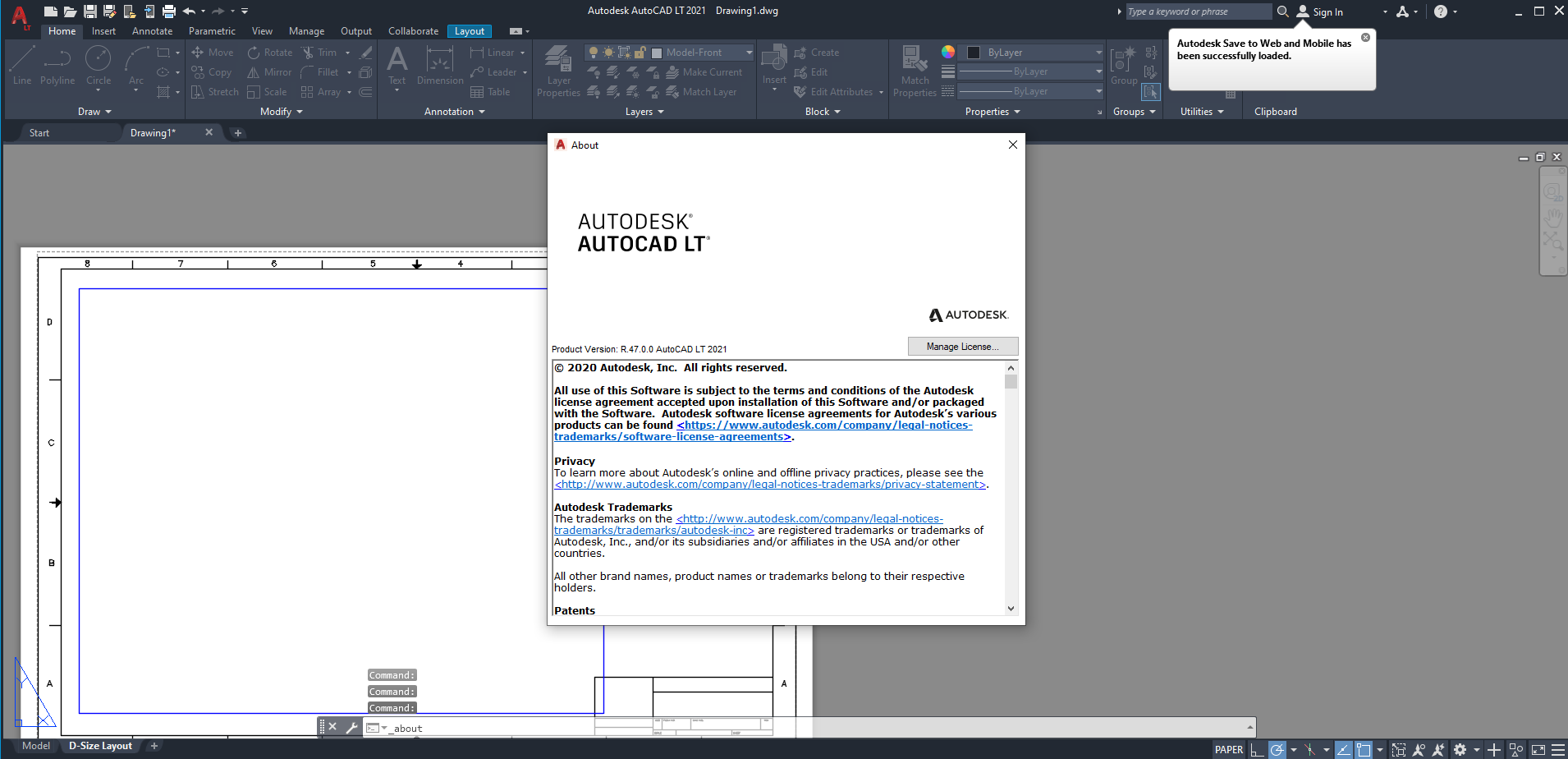Image resolution: width=1568 pixels, height=759 pixels.
Task: Click the search magnifier icon
Action: pyautogui.click(x=1282, y=11)
